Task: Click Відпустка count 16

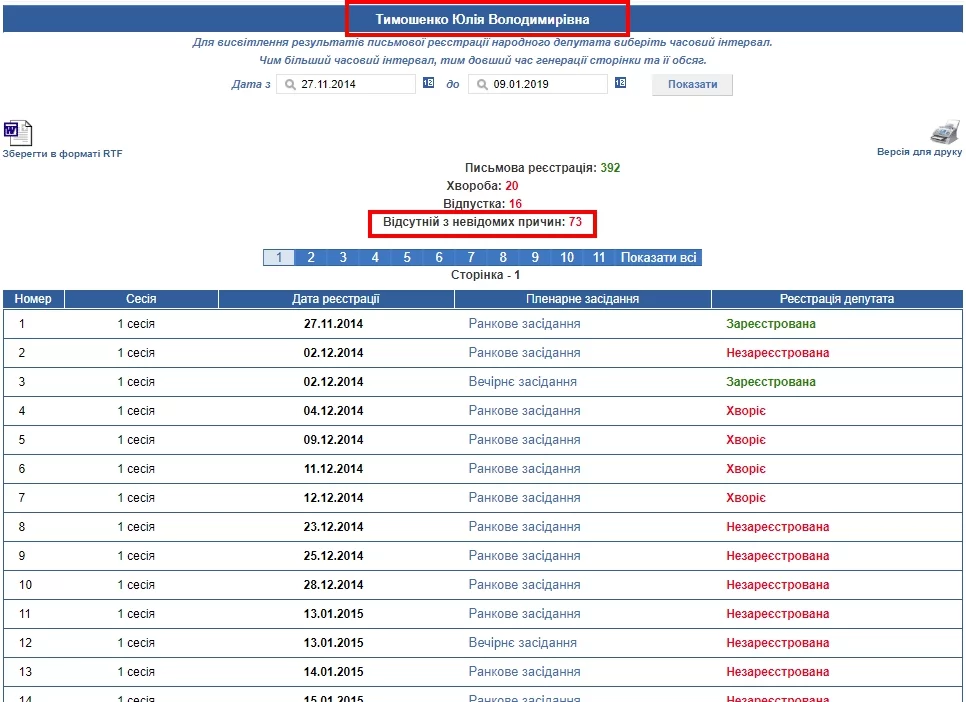Action: pos(515,203)
